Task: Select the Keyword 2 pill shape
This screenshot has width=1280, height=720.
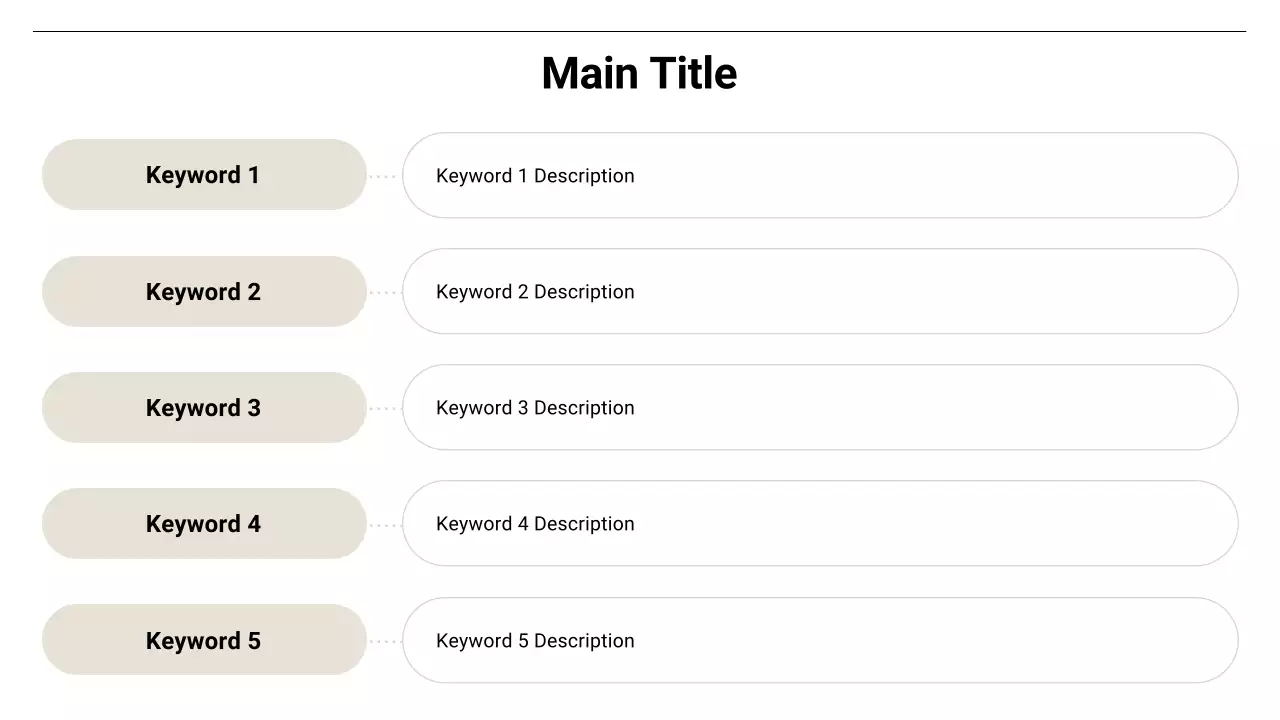Action: tap(204, 292)
